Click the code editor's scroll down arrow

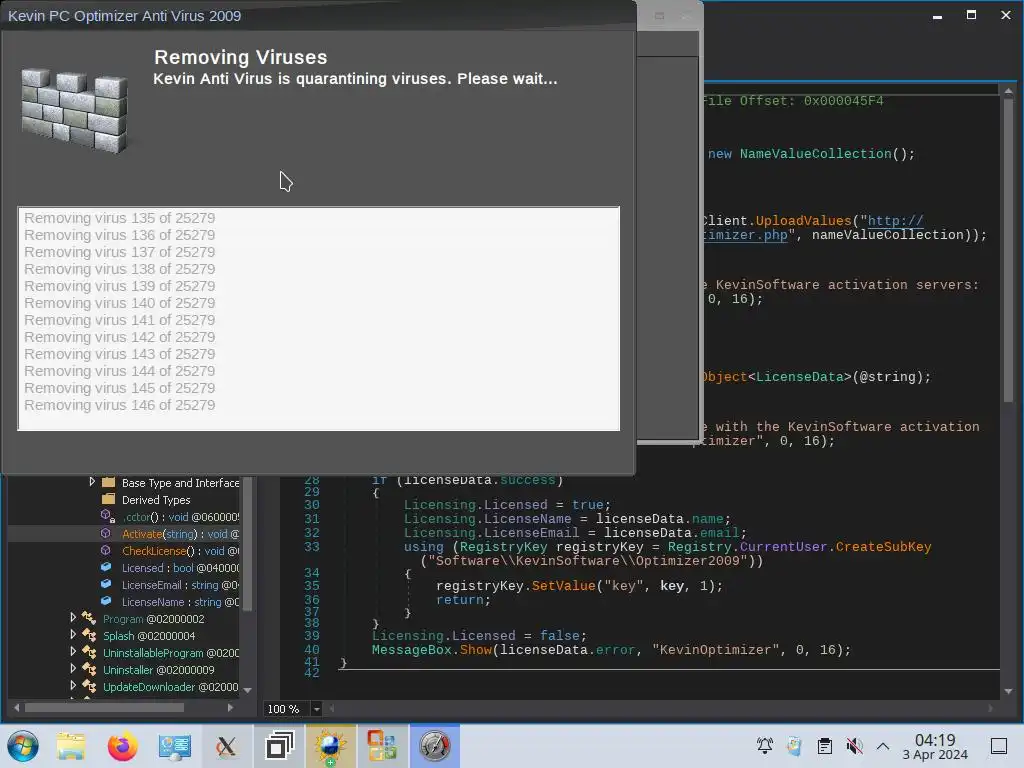click(1009, 691)
